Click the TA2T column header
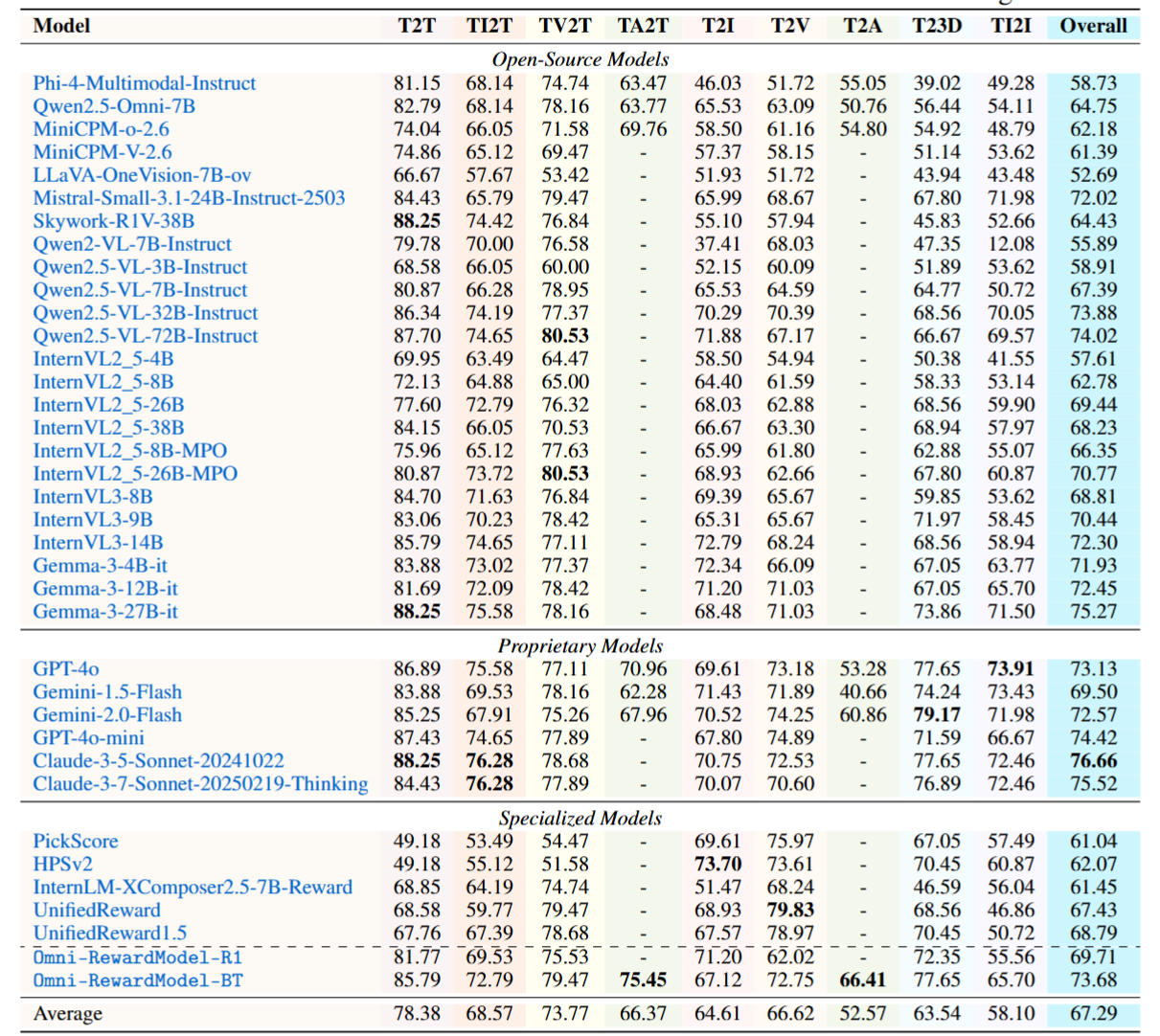 pos(643,26)
